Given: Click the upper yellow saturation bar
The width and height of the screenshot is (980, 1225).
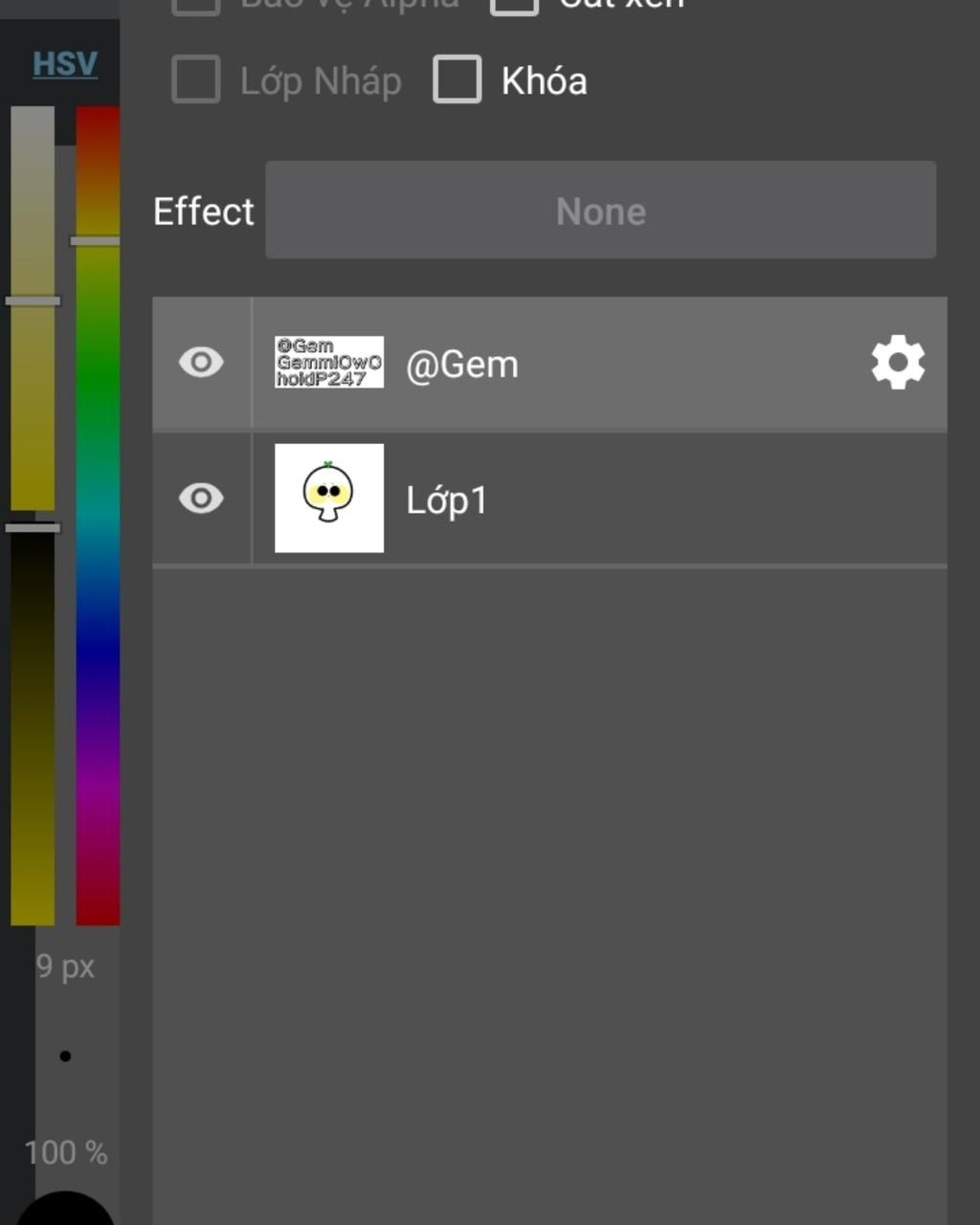Looking at the screenshot, I should [33, 308].
